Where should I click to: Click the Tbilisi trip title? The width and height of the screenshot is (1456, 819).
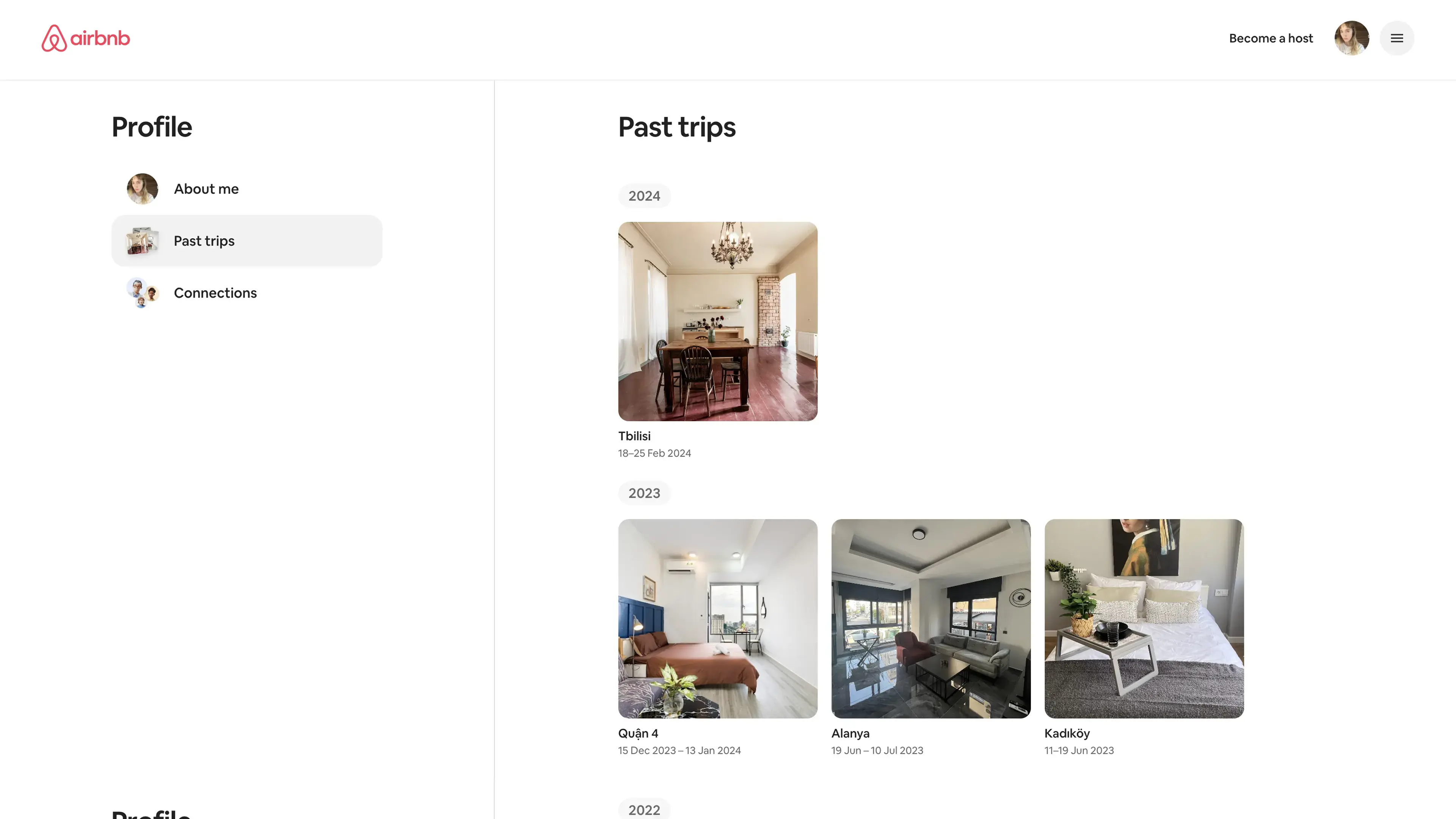[x=634, y=436]
